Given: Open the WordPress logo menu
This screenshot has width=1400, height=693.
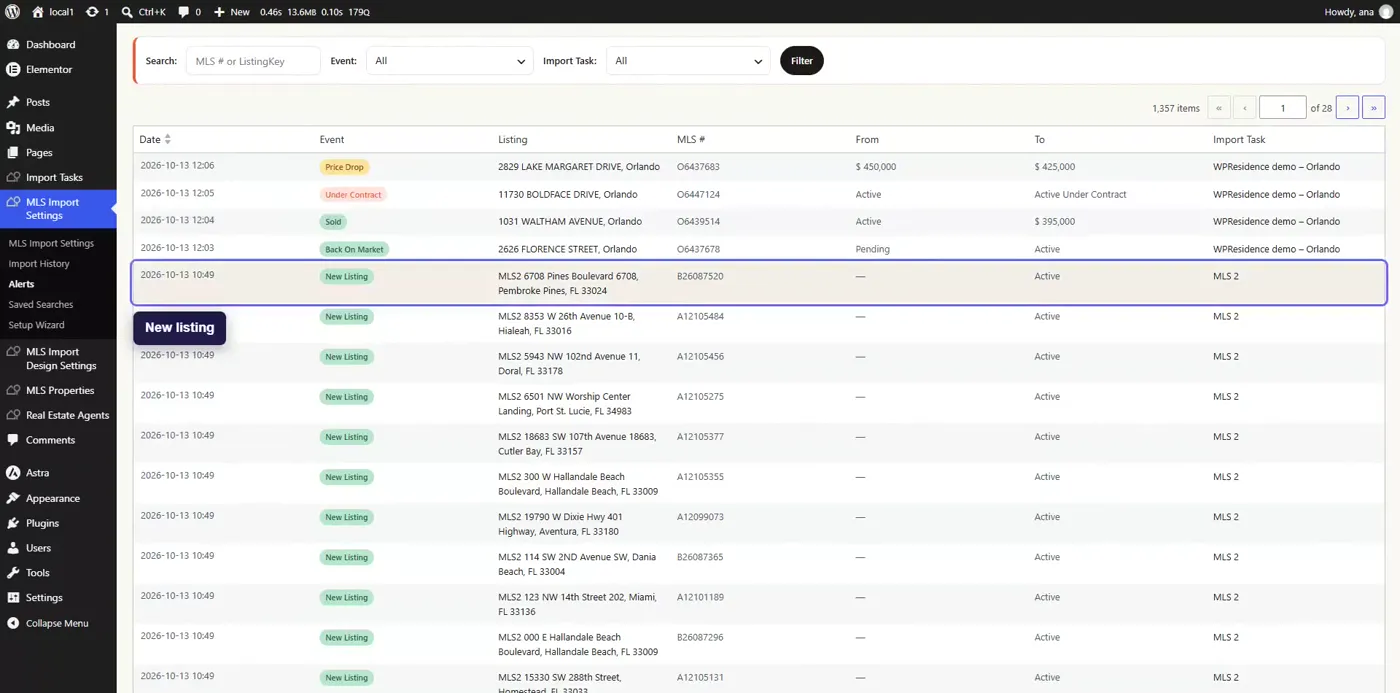Looking at the screenshot, I should point(12,12).
